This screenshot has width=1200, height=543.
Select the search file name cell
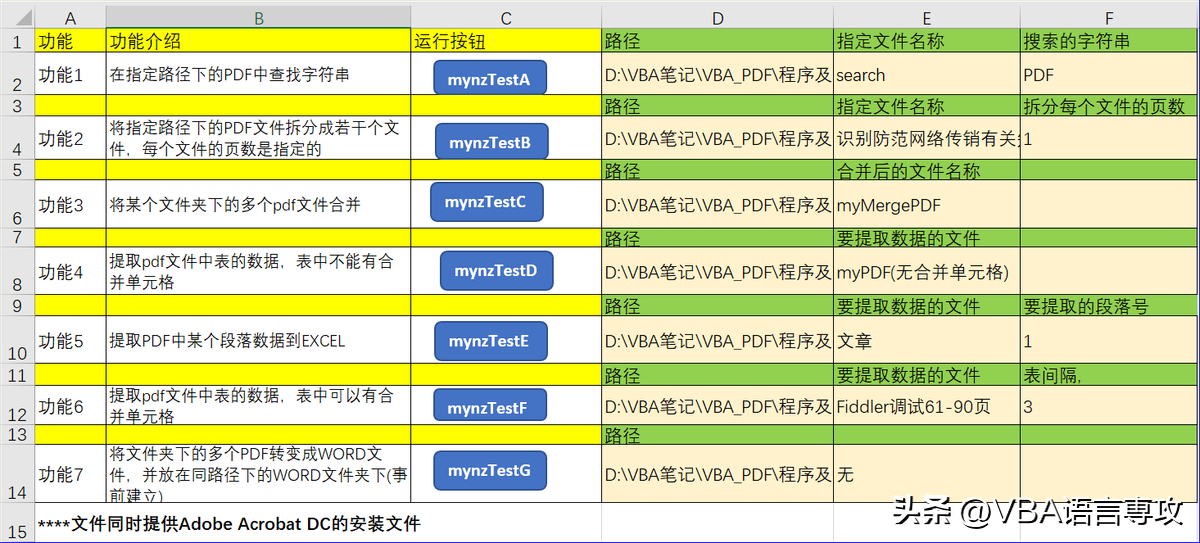(x=927, y=74)
